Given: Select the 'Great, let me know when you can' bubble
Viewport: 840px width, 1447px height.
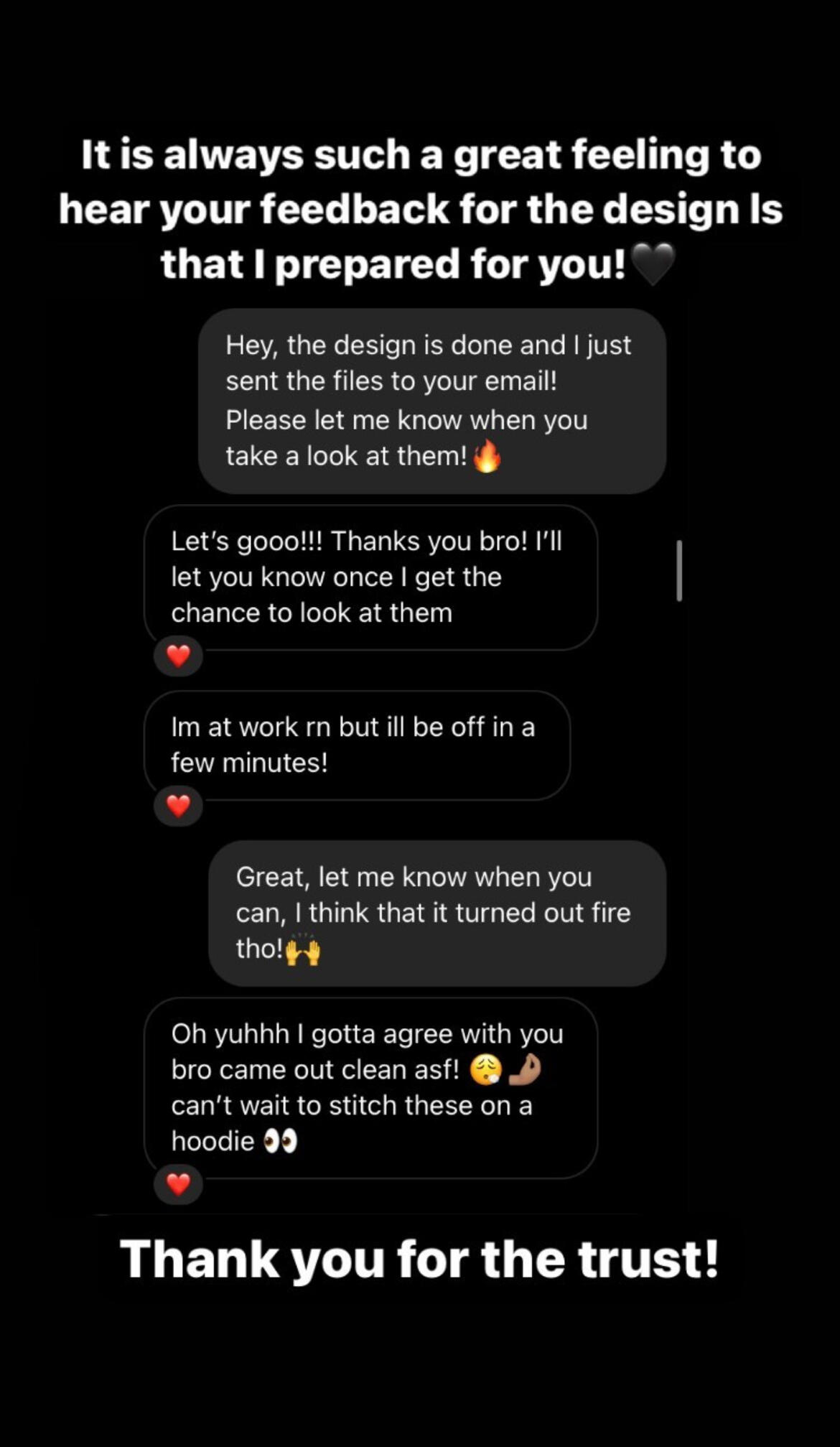Looking at the screenshot, I should [x=437, y=913].
